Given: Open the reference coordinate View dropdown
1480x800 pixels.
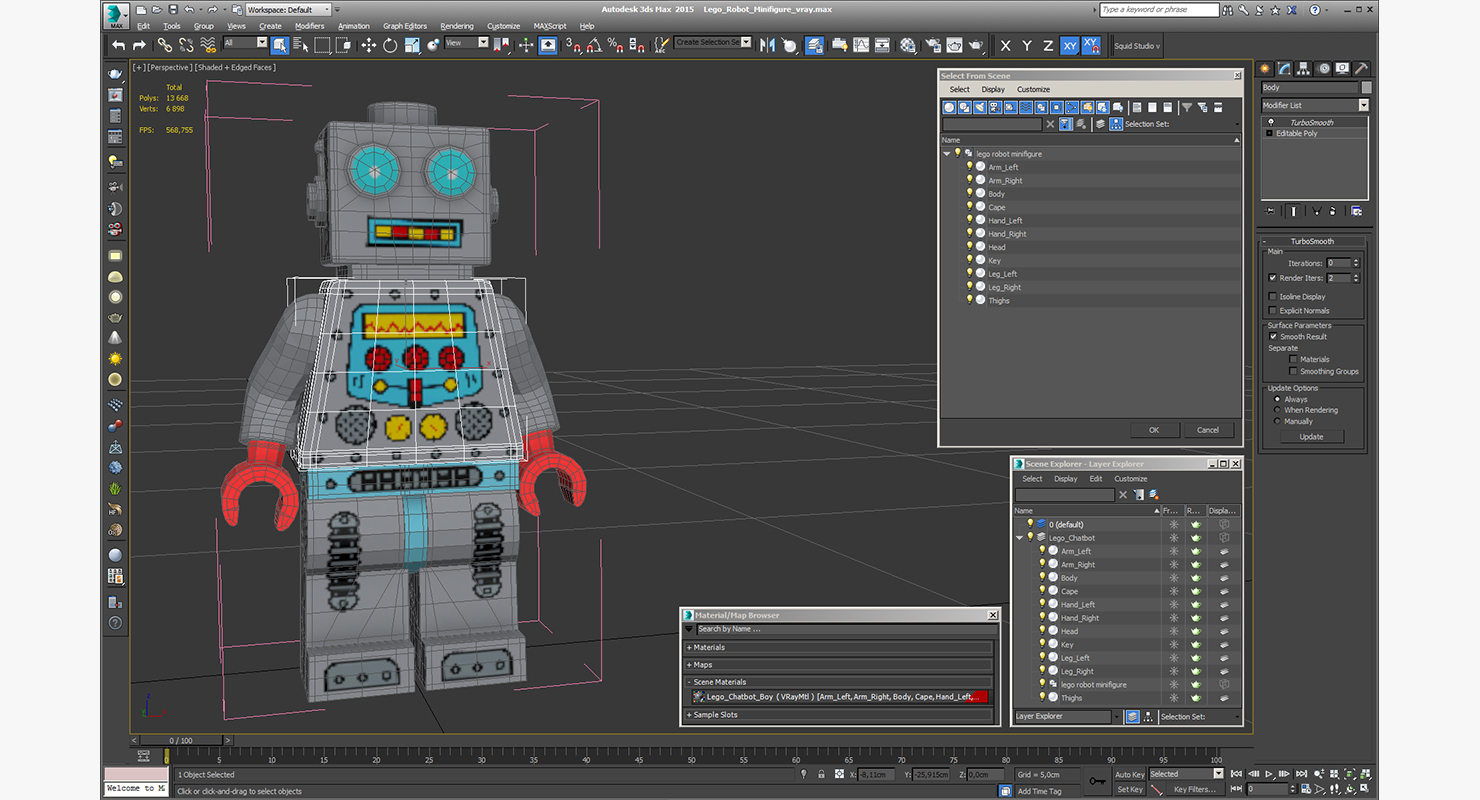Looking at the screenshot, I should tap(466, 43).
